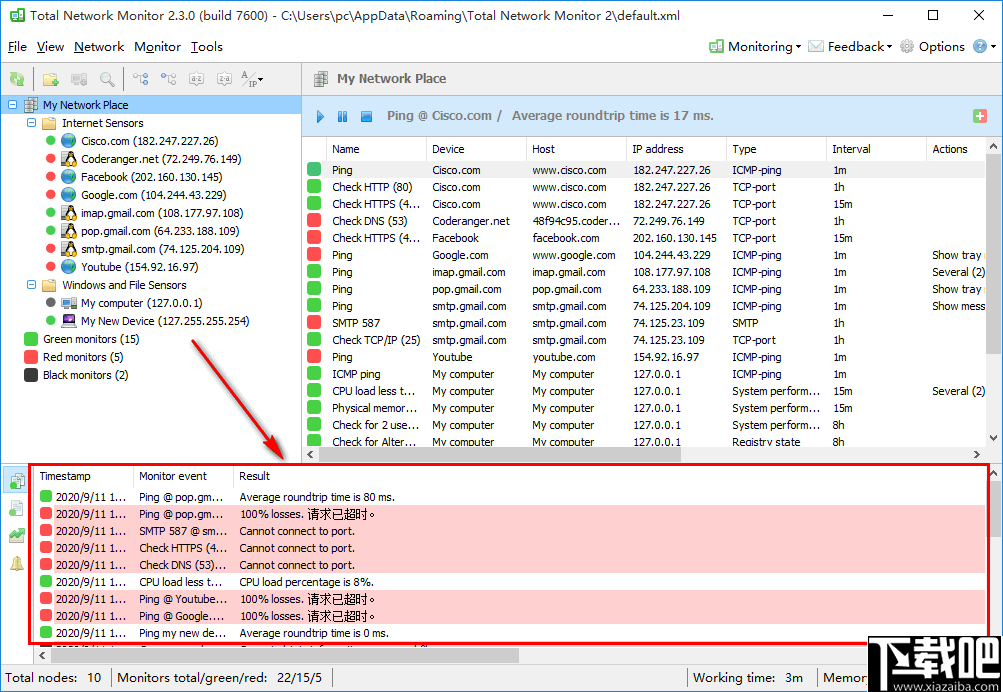Create a new group using the folder icon
This screenshot has width=1003, height=692.
(51, 79)
